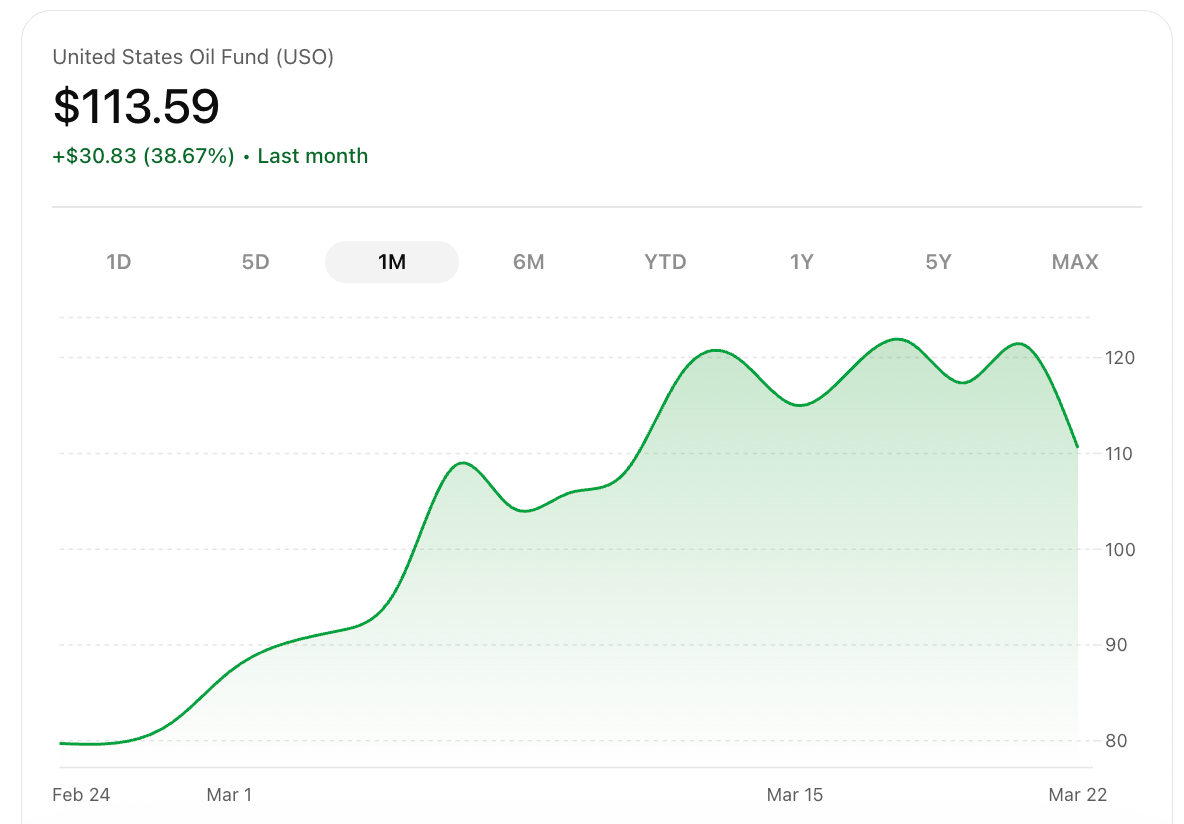
Task: Click the $113.59 price value
Action: (136, 106)
